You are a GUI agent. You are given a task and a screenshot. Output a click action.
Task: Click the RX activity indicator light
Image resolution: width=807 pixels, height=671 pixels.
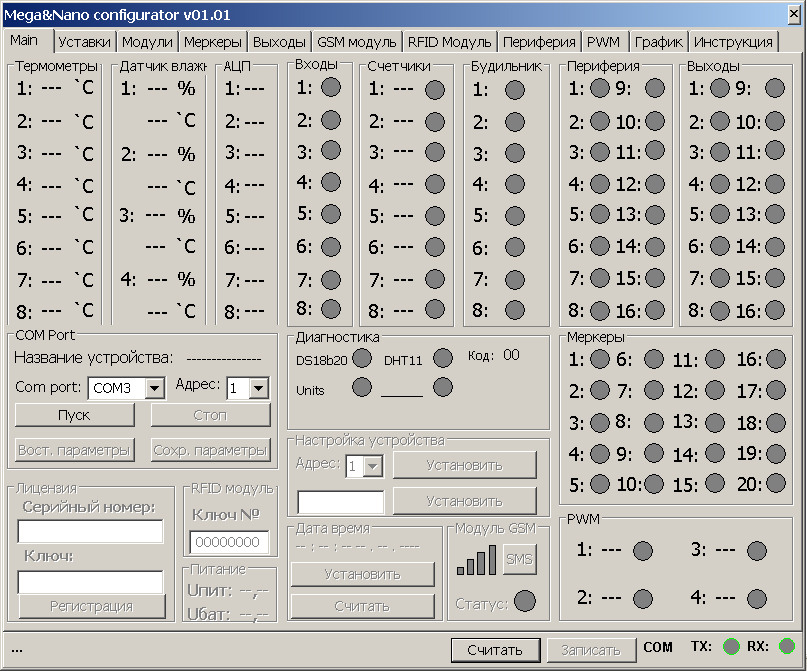(x=787, y=647)
